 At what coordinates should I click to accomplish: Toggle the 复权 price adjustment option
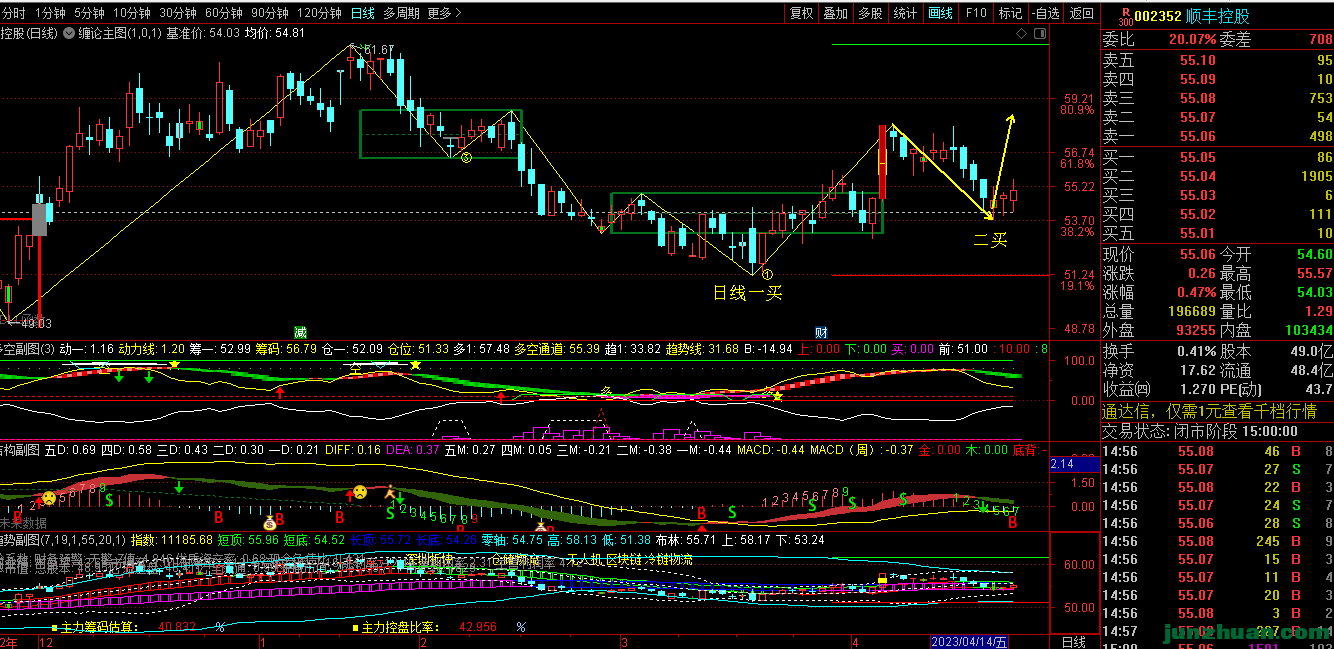pyautogui.click(x=801, y=13)
